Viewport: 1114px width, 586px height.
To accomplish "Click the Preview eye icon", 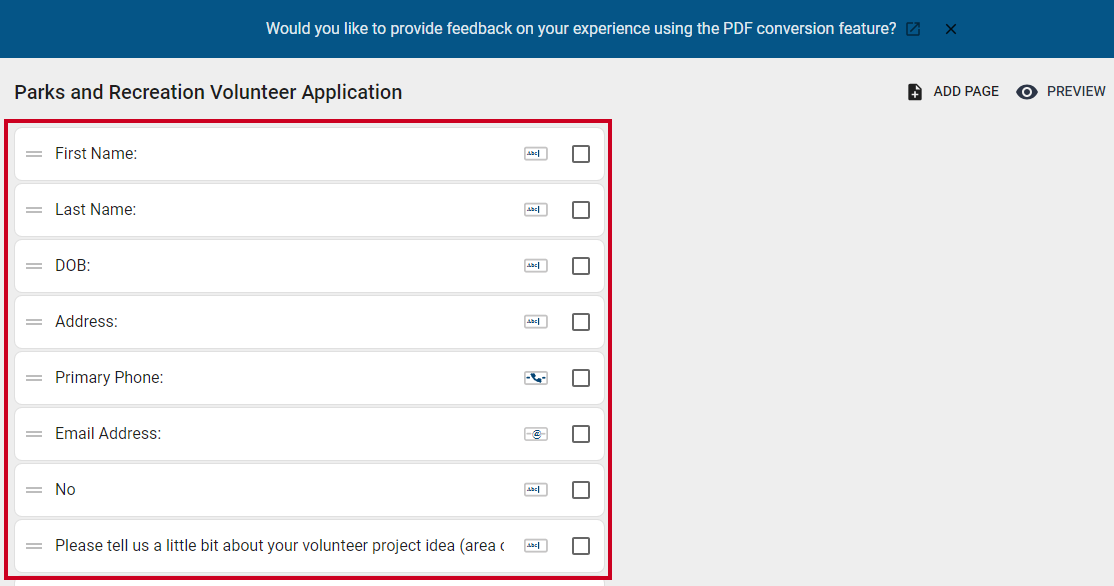I will pos(1027,92).
